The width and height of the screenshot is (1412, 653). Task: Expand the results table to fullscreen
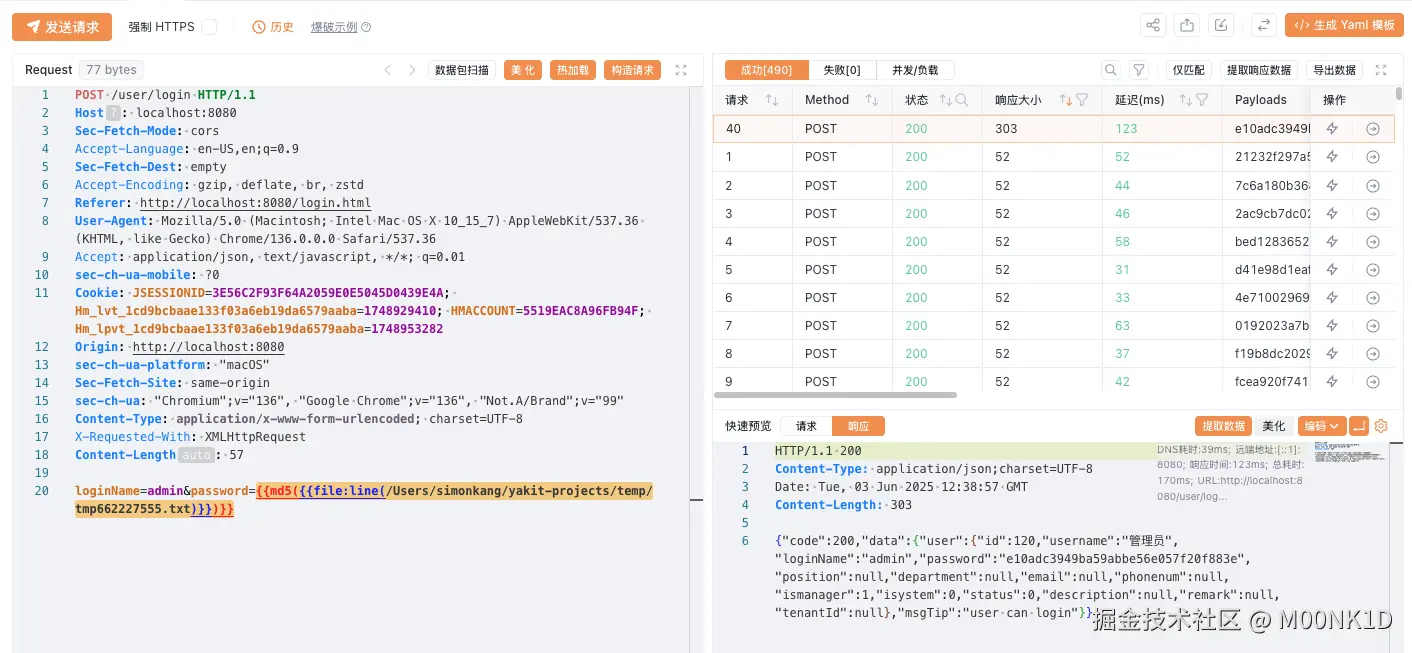click(x=1381, y=70)
